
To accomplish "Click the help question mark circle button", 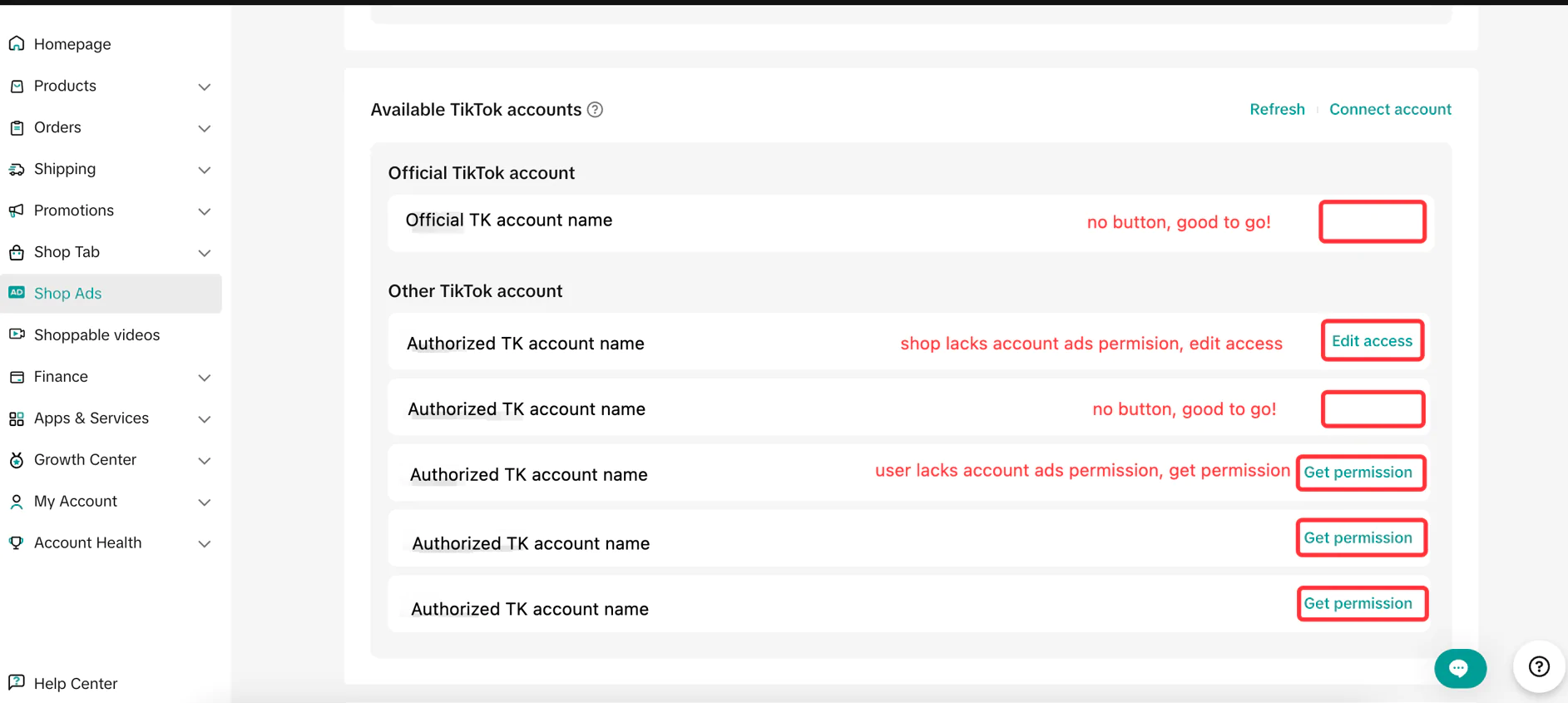I will click(x=1539, y=666).
